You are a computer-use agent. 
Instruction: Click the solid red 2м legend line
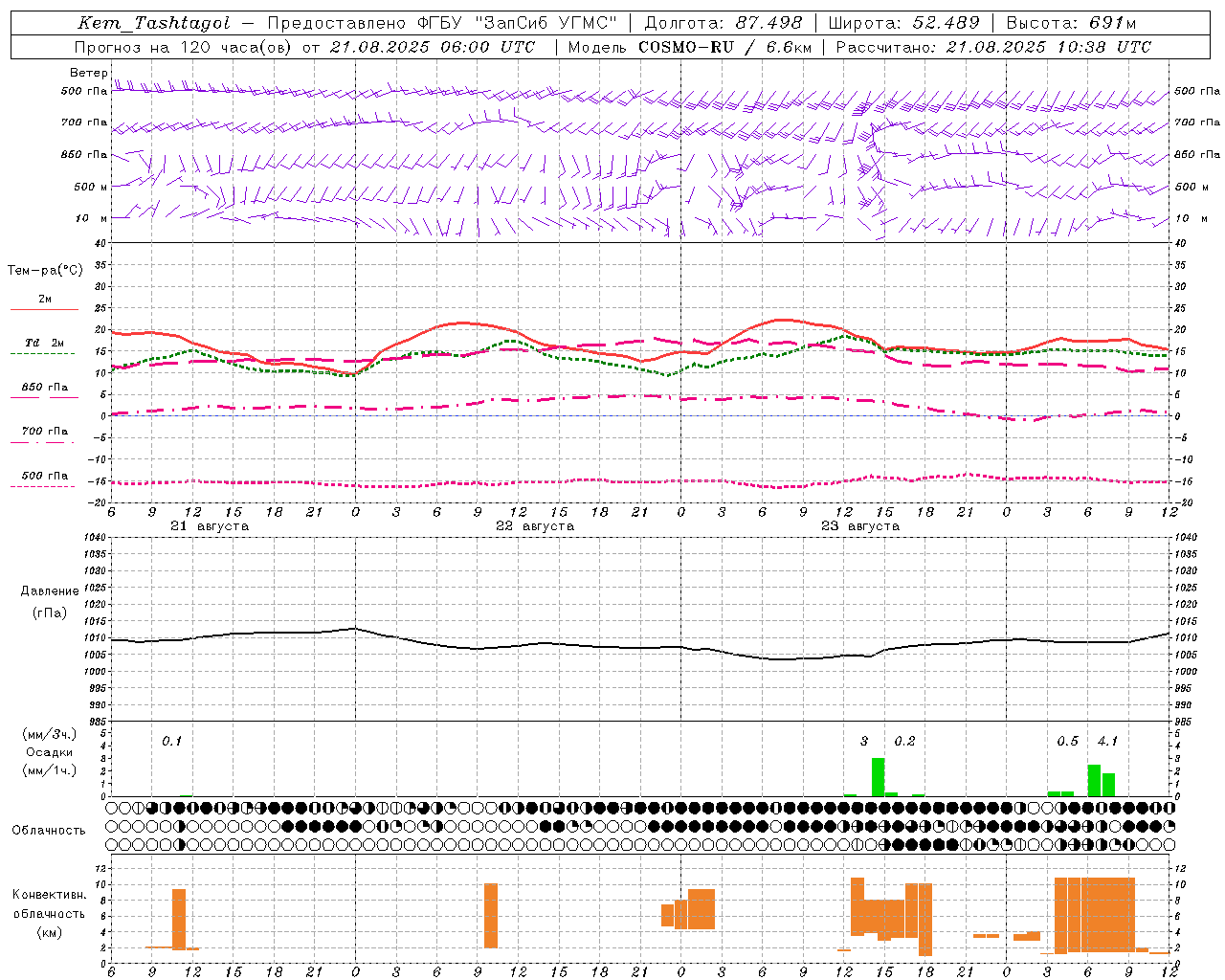click(x=44, y=309)
